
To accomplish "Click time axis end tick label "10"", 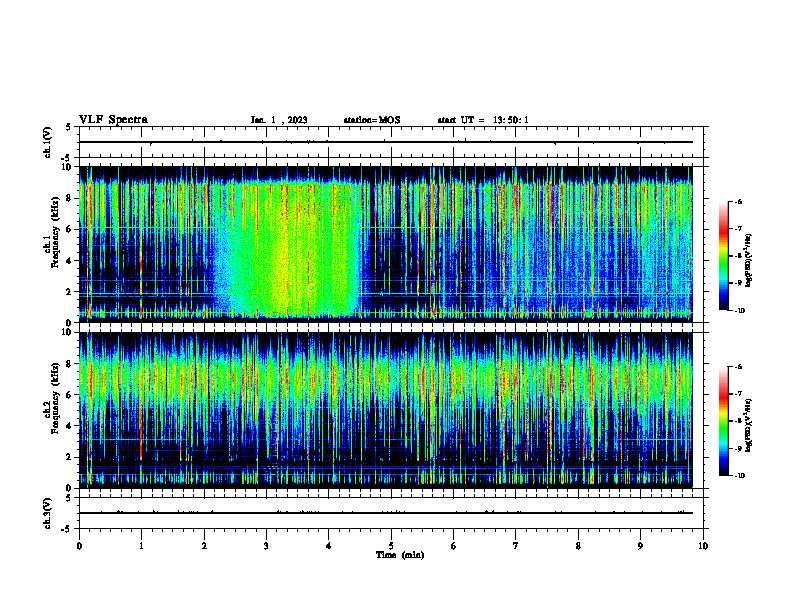I will click(703, 546).
